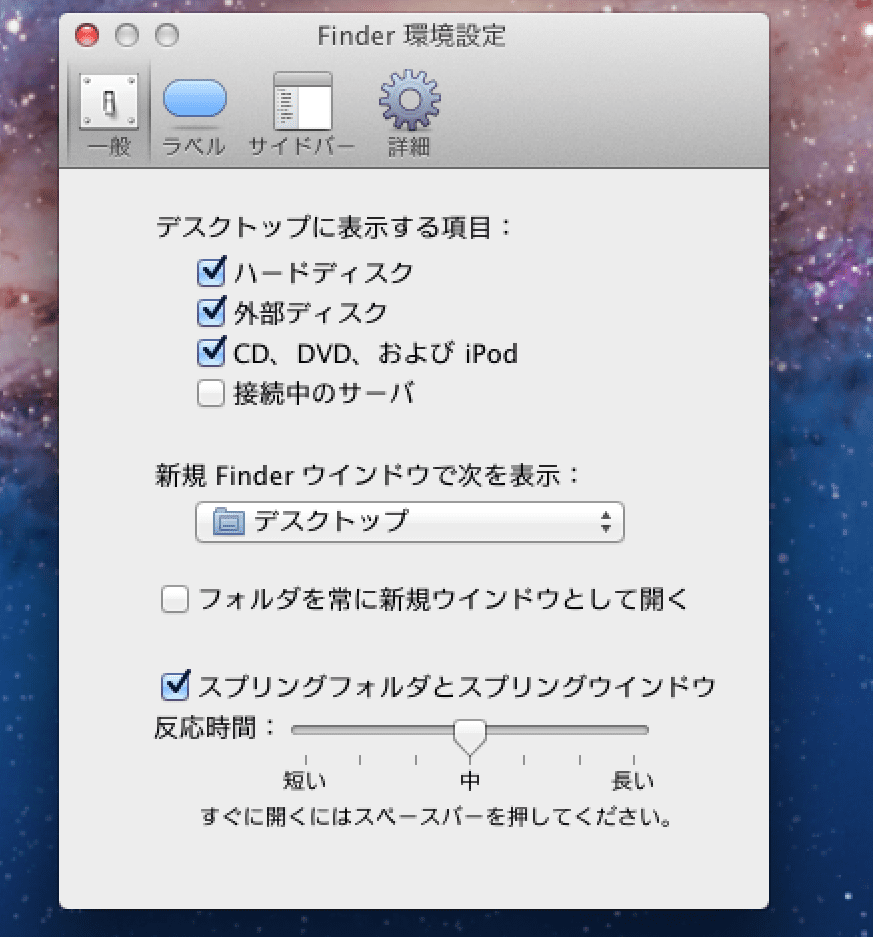873x937 pixels.
Task: Uncheck the 外部ディスク checkbox
Action: click(x=211, y=312)
